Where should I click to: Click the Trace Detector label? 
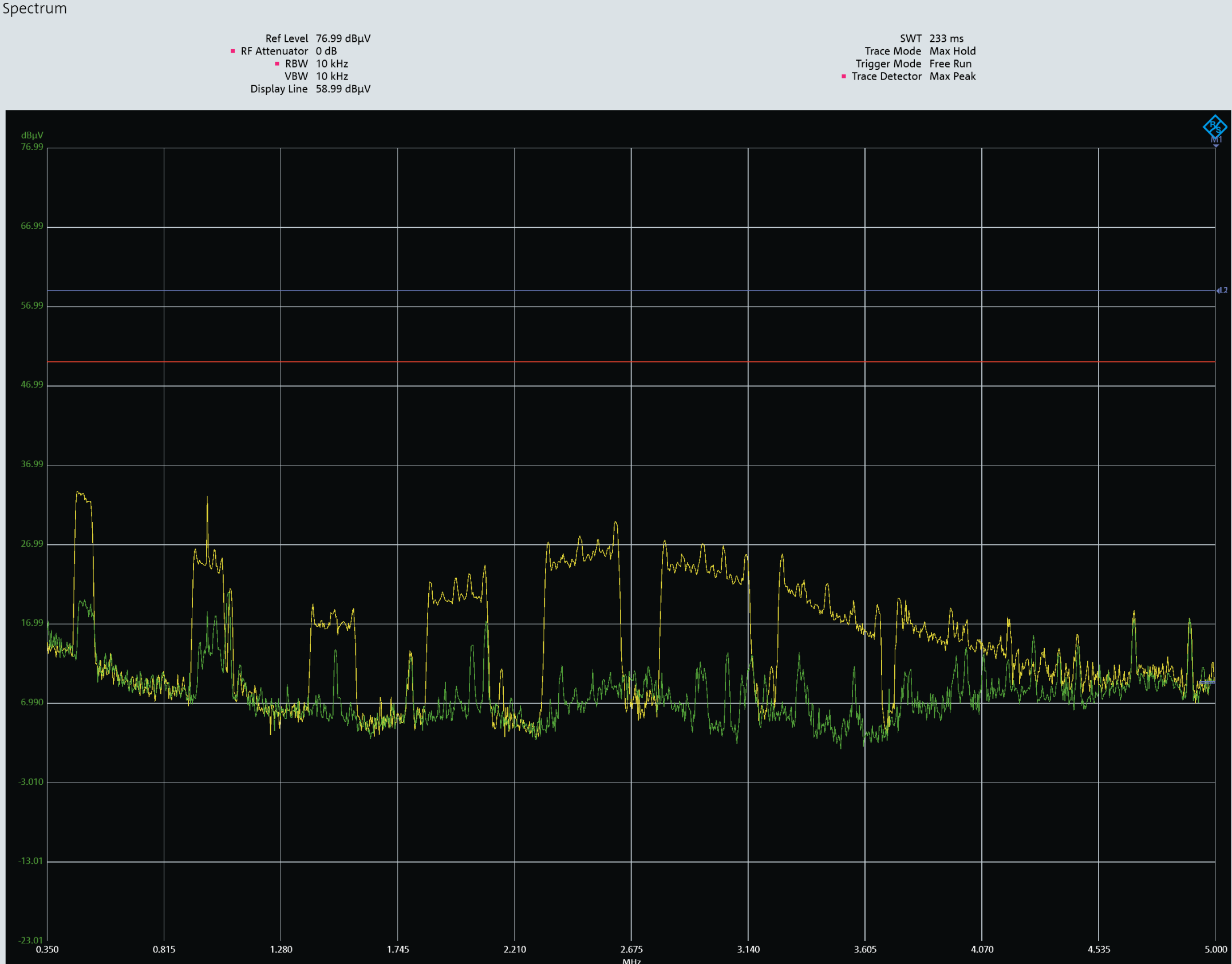[887, 76]
